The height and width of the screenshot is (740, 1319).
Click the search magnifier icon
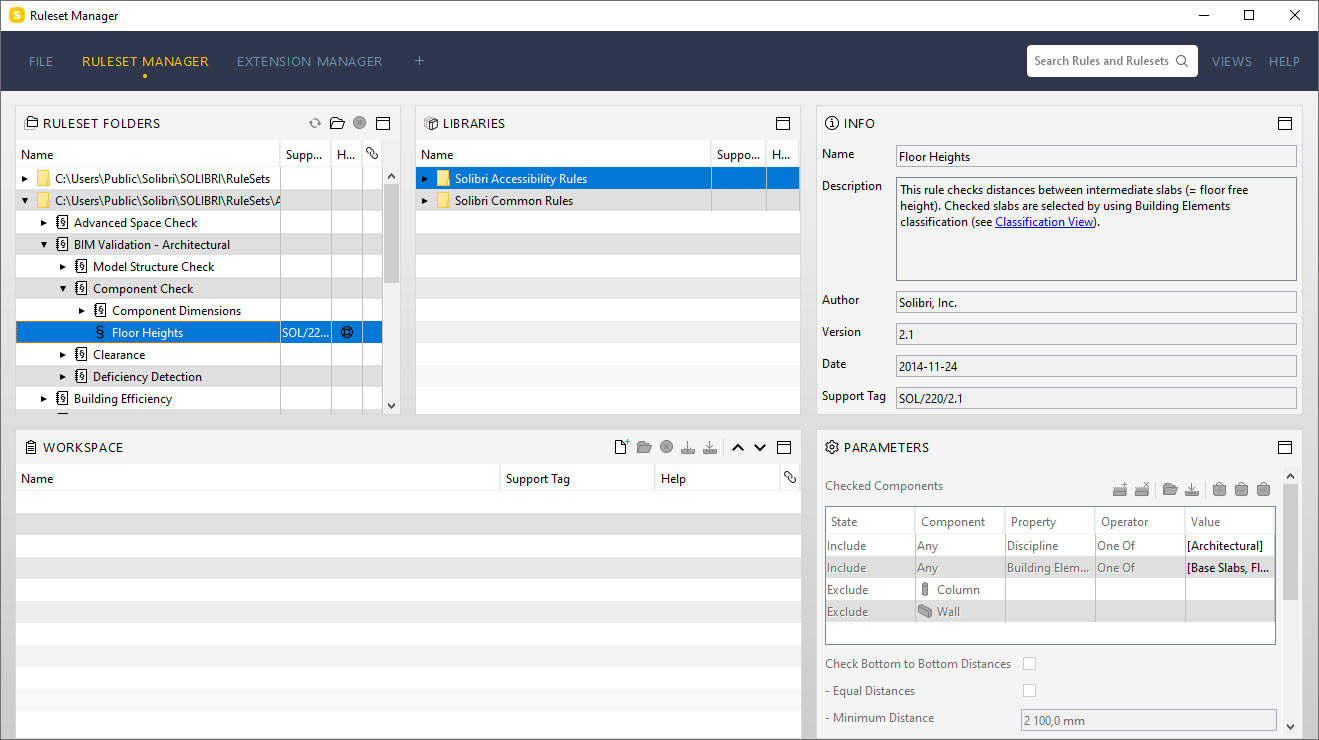1182,61
